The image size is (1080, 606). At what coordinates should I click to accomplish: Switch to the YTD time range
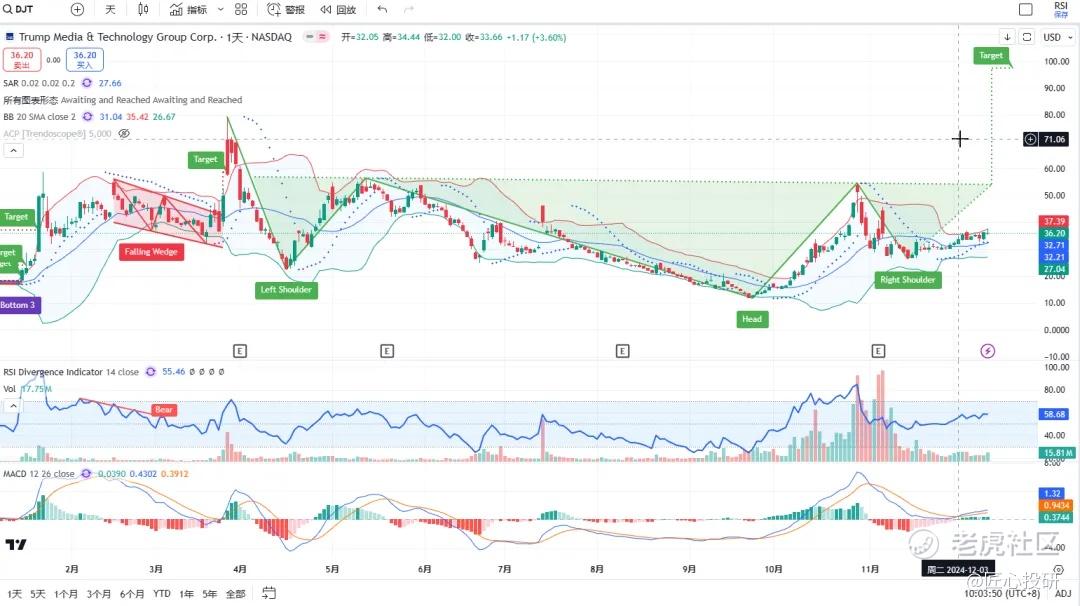[162, 594]
